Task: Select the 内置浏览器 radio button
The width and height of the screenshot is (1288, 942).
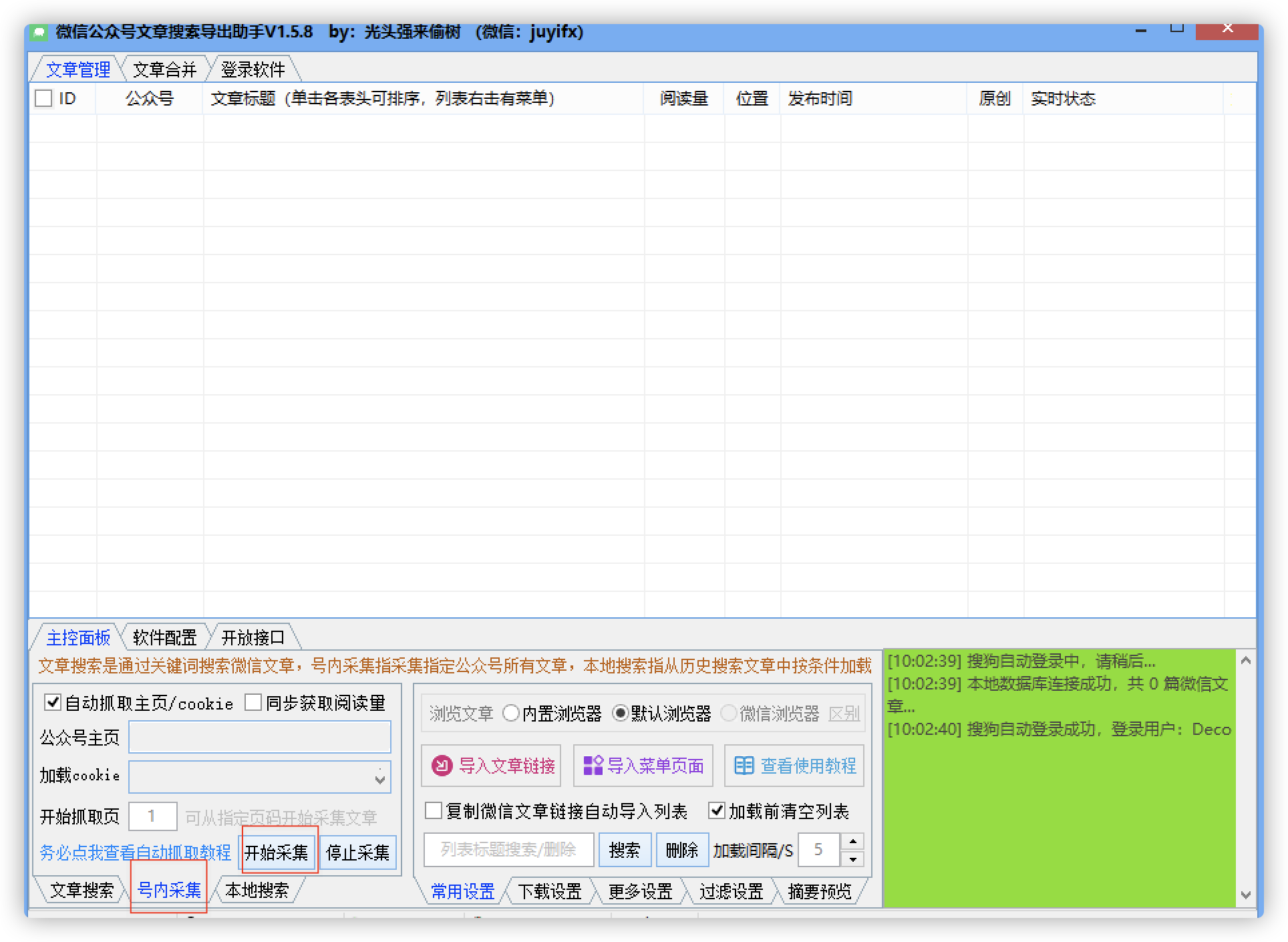Action: [510, 714]
